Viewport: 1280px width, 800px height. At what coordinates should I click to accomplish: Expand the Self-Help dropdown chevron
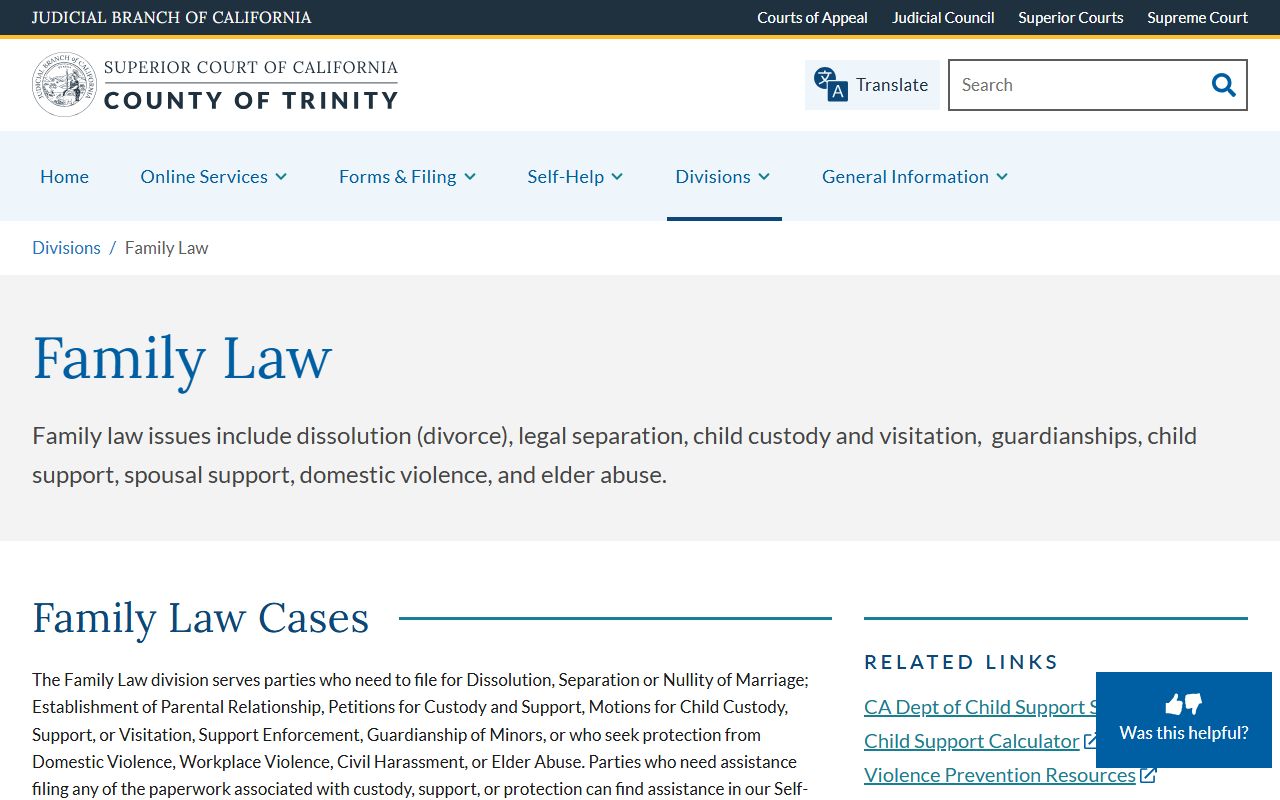tap(617, 177)
